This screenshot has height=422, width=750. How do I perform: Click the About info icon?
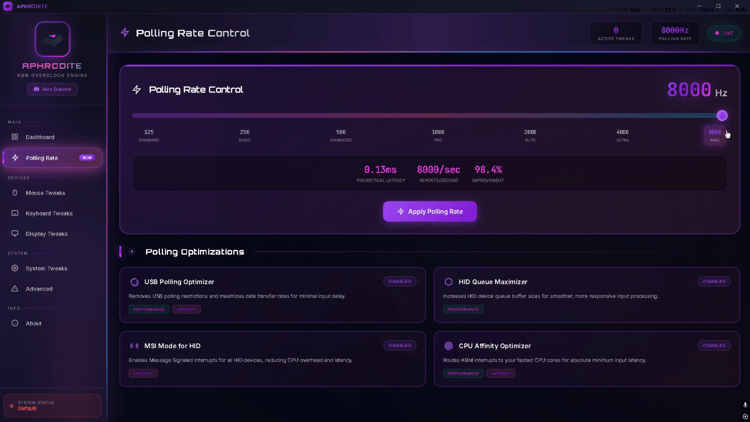(x=15, y=323)
